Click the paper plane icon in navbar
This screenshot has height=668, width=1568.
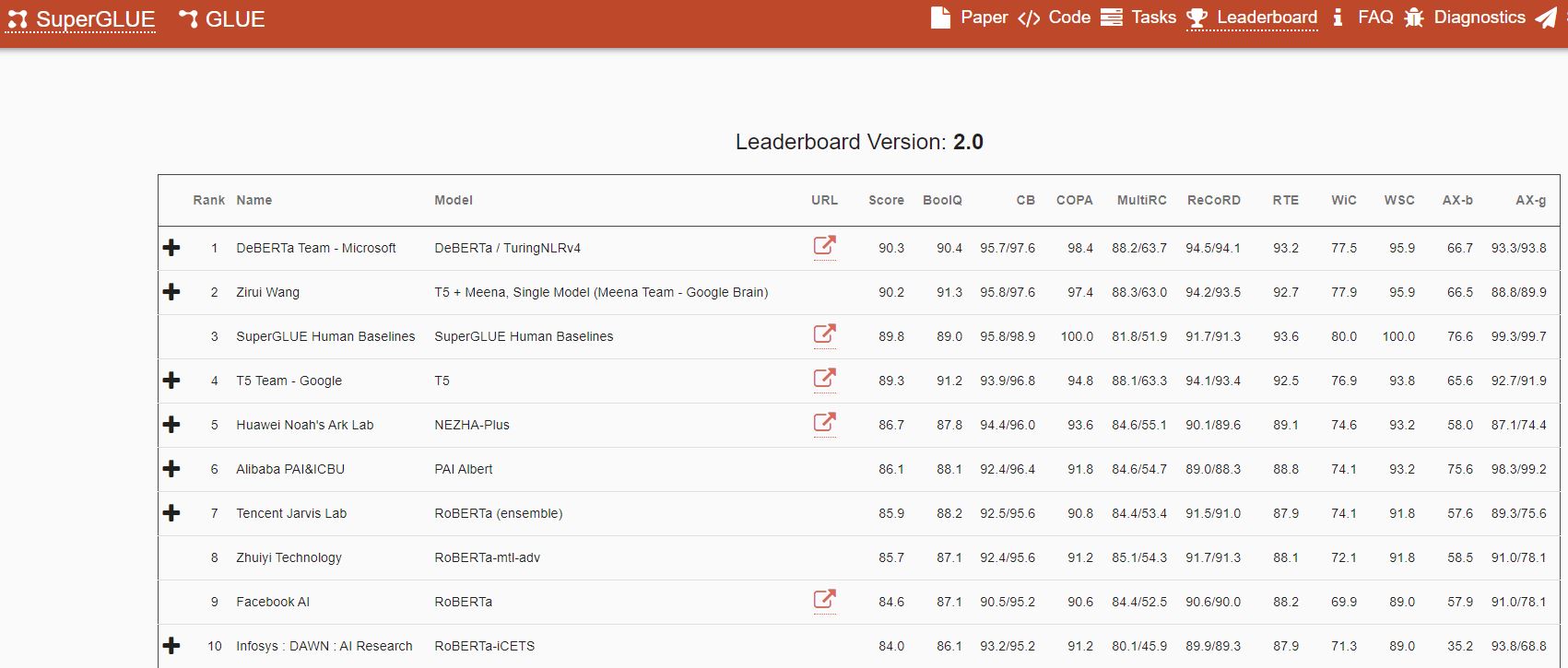click(1546, 18)
